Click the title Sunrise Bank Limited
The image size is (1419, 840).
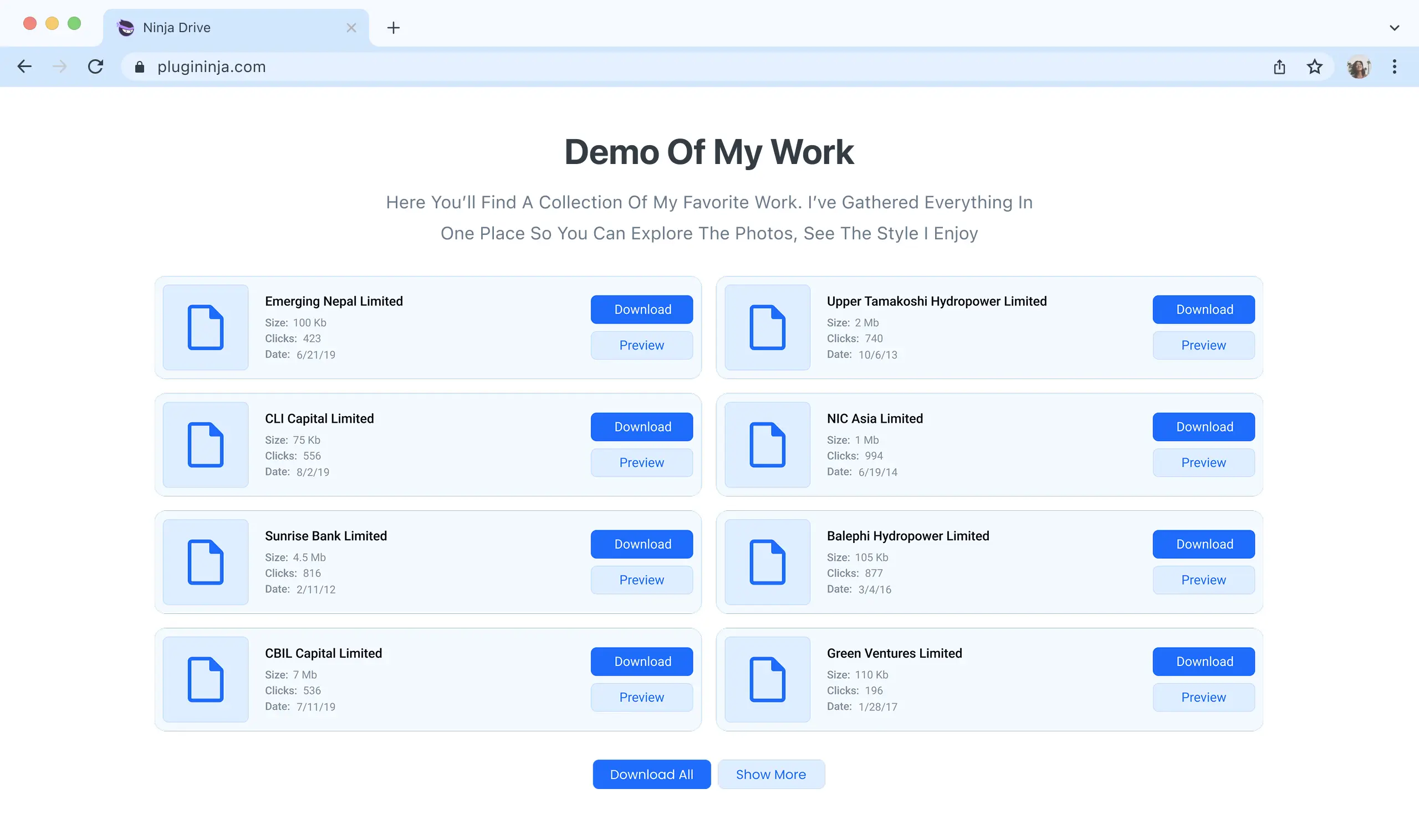point(325,535)
